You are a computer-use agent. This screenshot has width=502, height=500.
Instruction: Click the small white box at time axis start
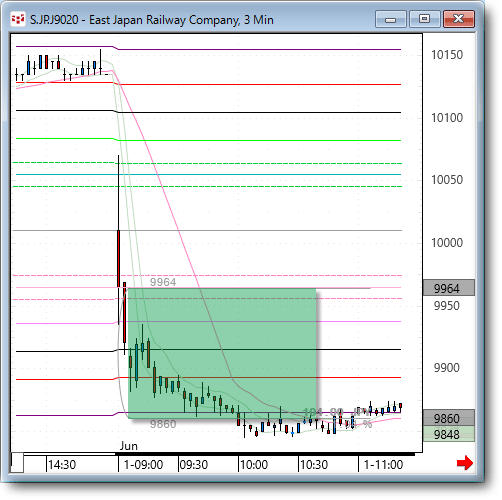pos(17,463)
